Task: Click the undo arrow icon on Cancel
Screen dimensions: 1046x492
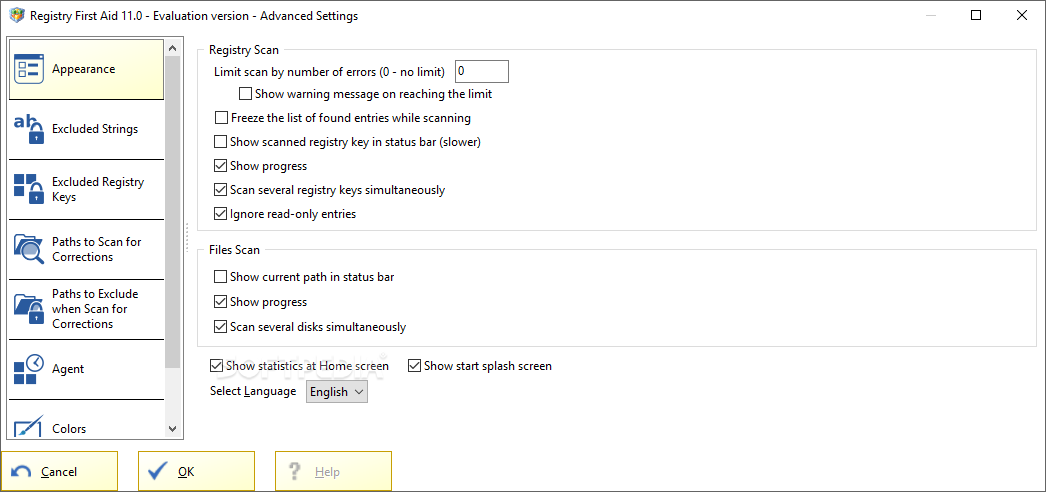Action: tap(21, 472)
